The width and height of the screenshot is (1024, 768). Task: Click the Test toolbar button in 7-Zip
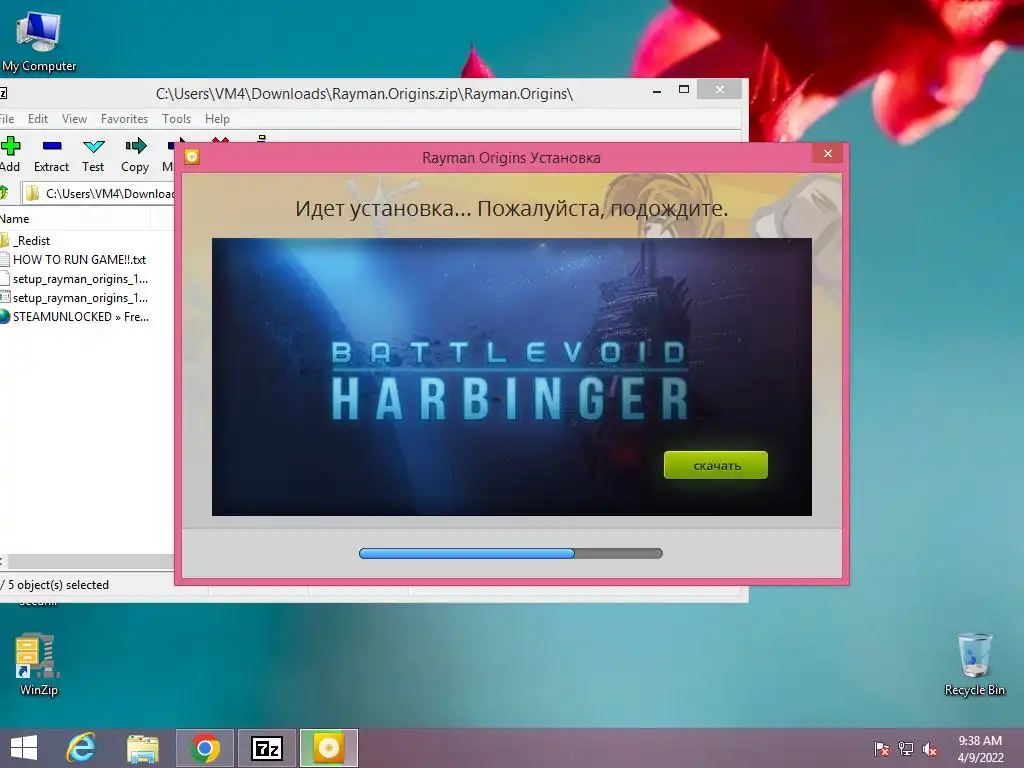(93, 155)
